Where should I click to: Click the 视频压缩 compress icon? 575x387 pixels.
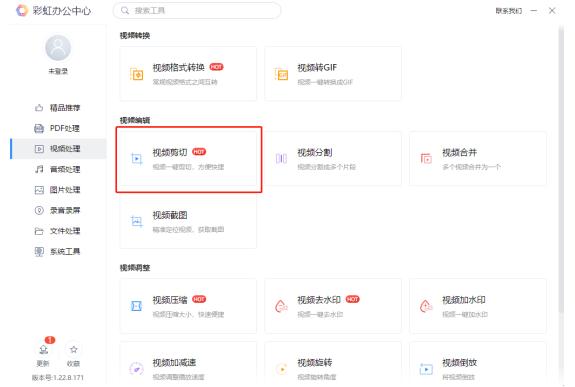click(136, 306)
